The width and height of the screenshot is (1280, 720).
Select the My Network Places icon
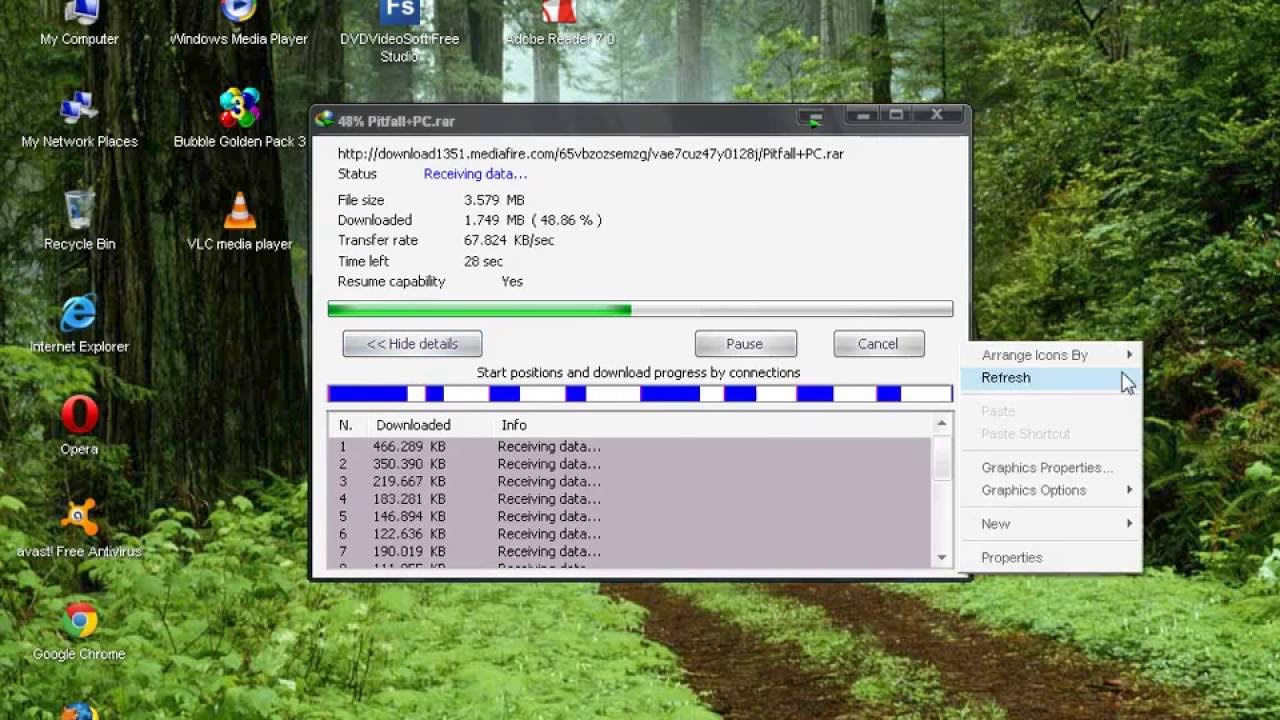pyautogui.click(x=79, y=119)
